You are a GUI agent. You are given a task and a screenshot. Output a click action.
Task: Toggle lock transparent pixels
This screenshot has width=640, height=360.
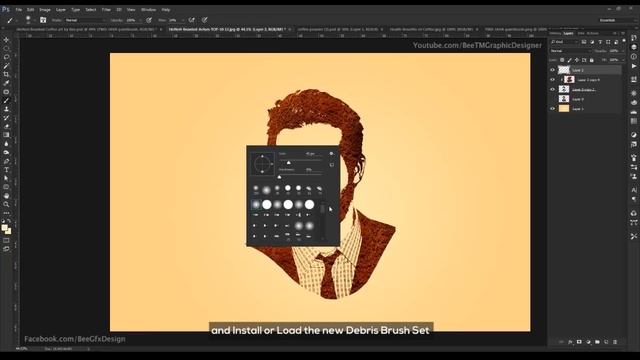562,60
